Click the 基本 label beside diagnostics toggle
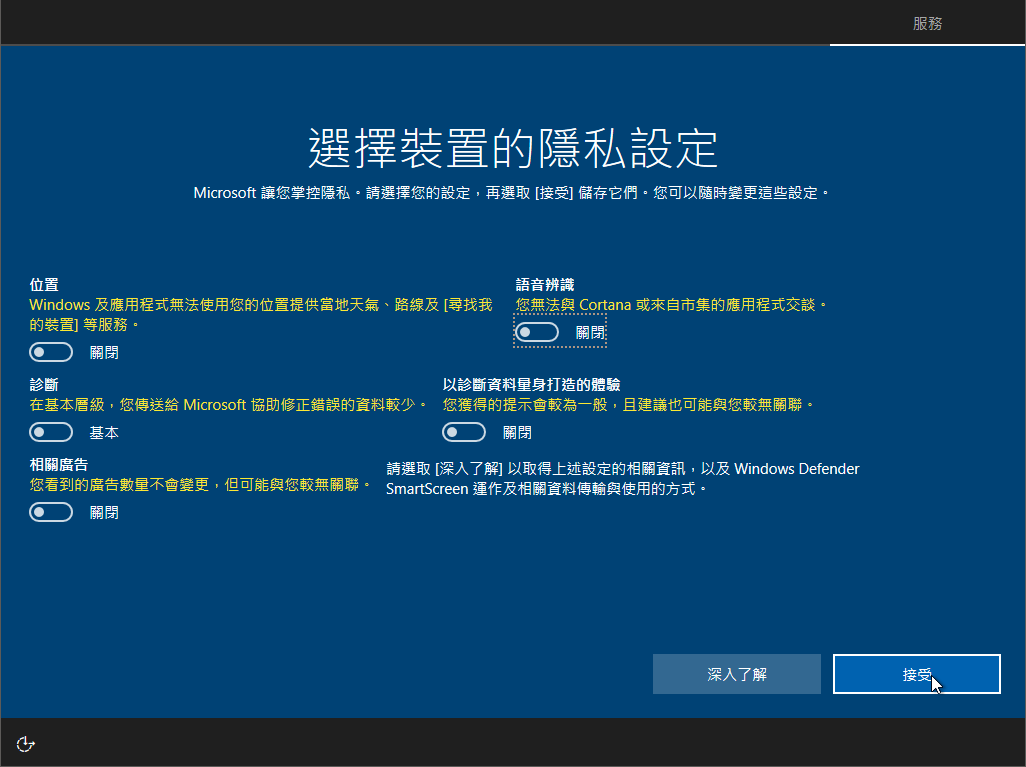 click(x=104, y=433)
